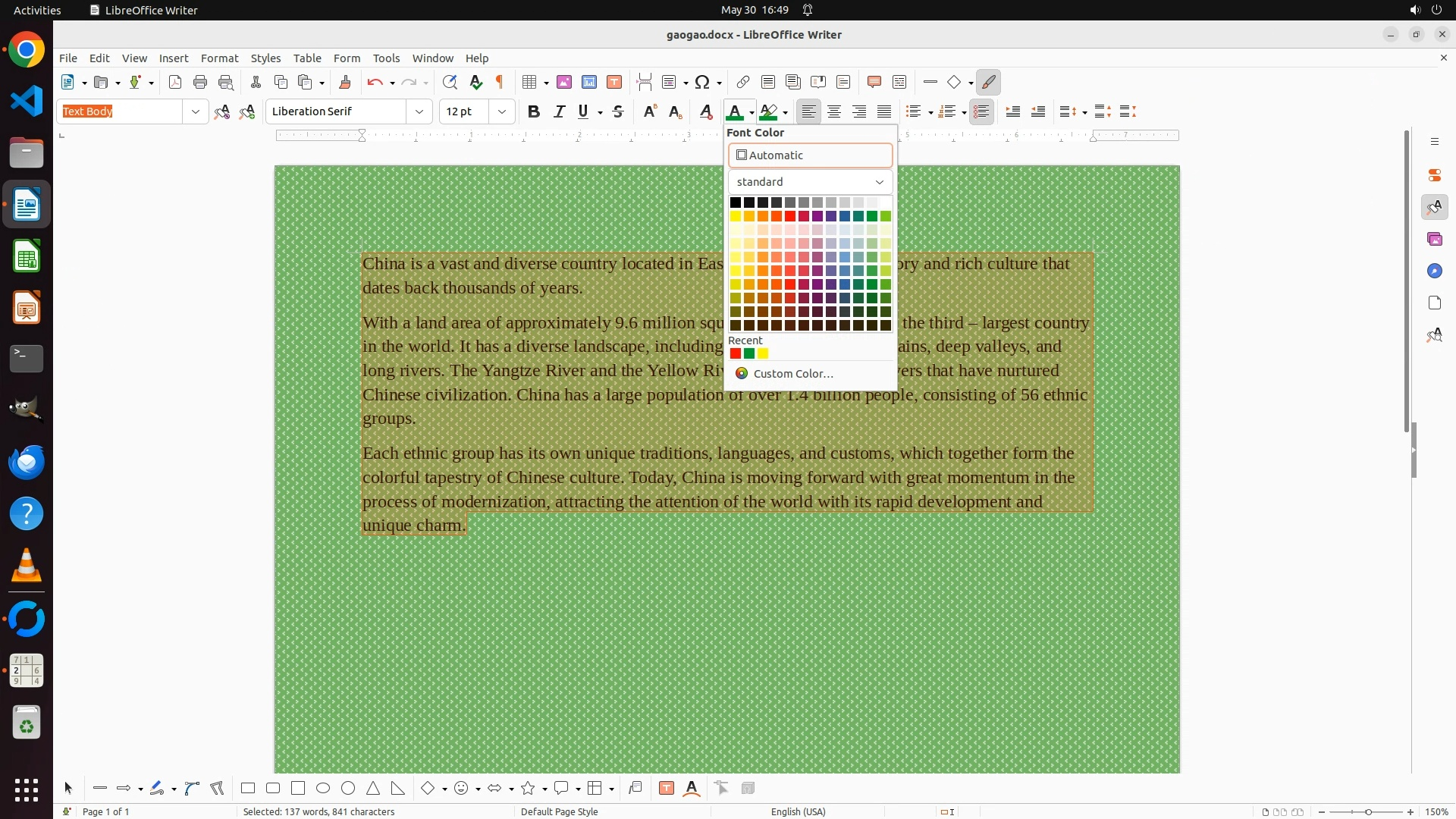The height and width of the screenshot is (819, 1456).
Task: Click the Clone Formatting paintbrush icon
Action: 345,83
